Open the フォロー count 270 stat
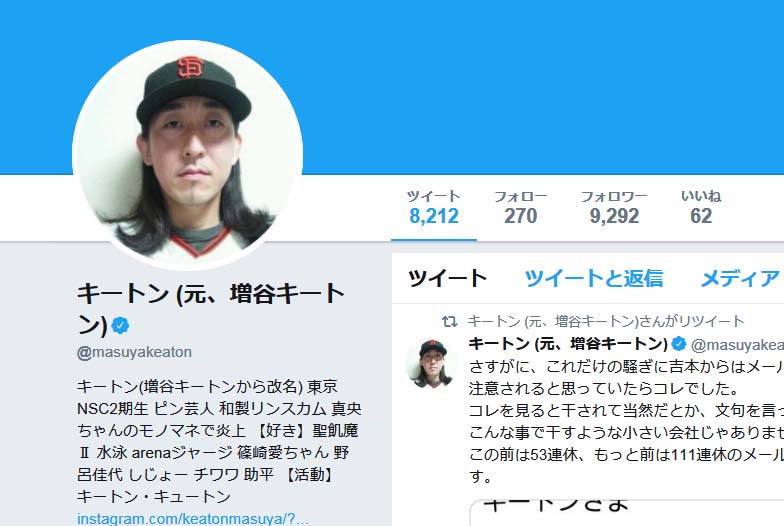The image size is (784, 526). [520, 208]
